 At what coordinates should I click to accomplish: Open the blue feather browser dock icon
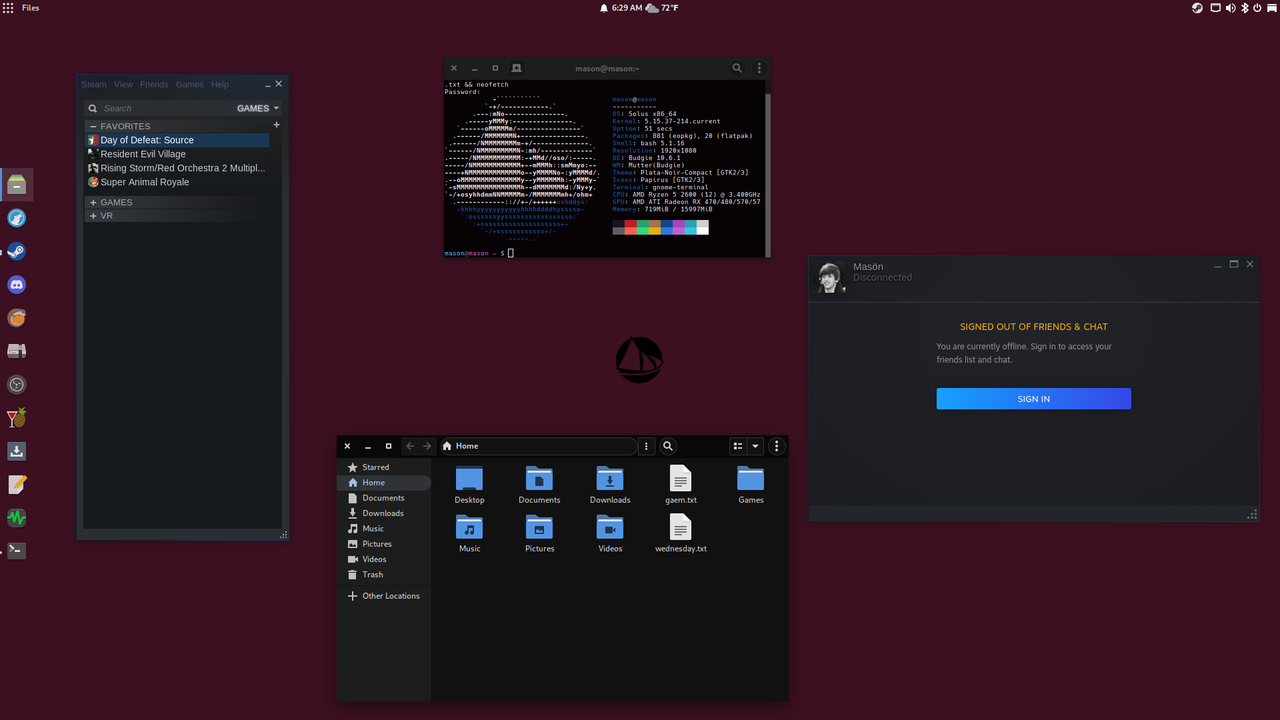click(16, 218)
